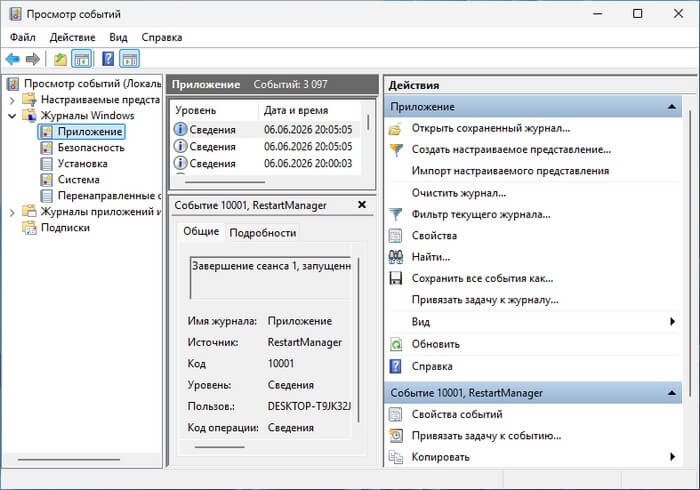Close the event 10001 preview pane
This screenshot has width=700, height=490.
click(x=362, y=204)
